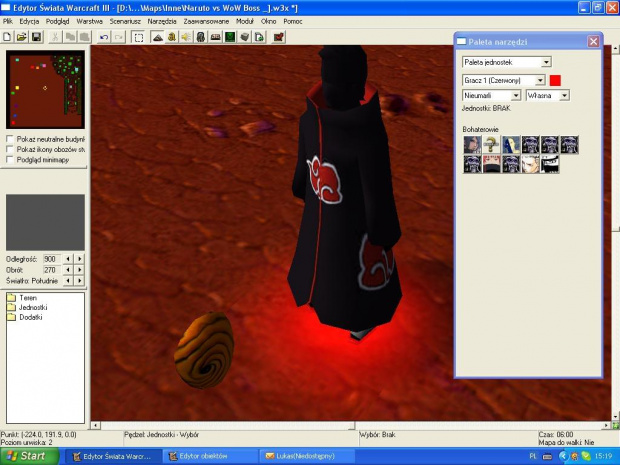Open the Object Manager cube icon
The width and height of the screenshot is (620, 465).
pyautogui.click(x=245, y=37)
